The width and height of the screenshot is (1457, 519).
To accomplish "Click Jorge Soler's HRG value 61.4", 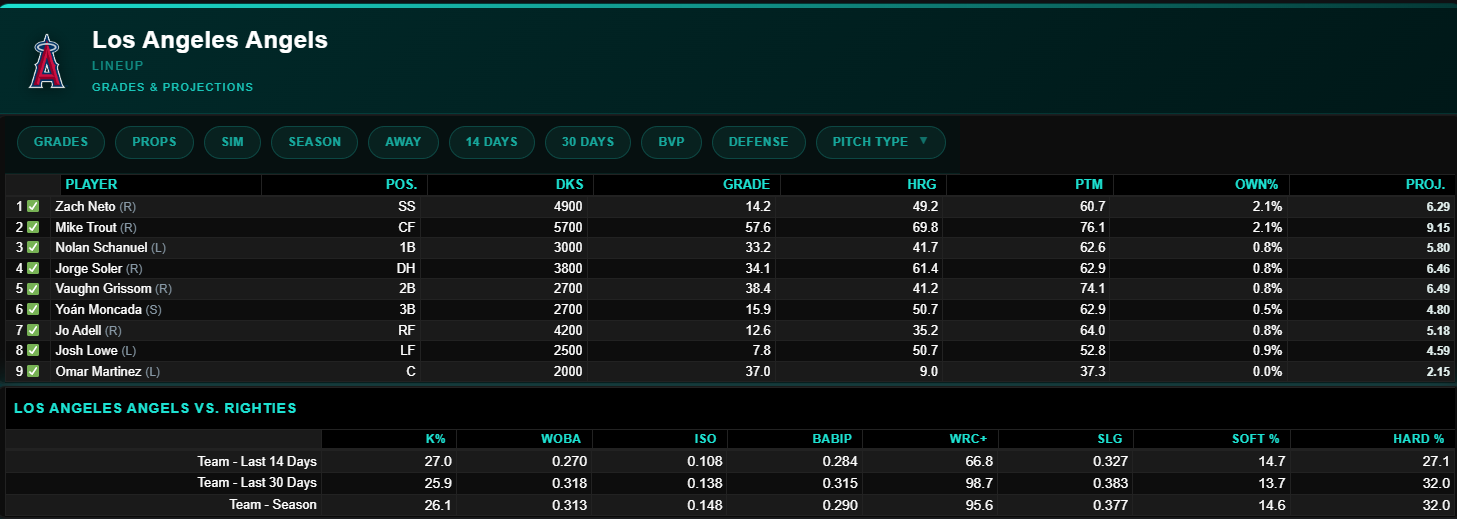I will click(x=926, y=269).
